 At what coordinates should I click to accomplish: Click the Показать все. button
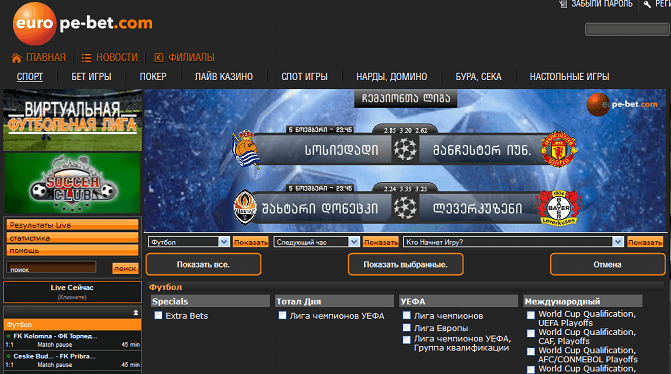click(x=203, y=264)
